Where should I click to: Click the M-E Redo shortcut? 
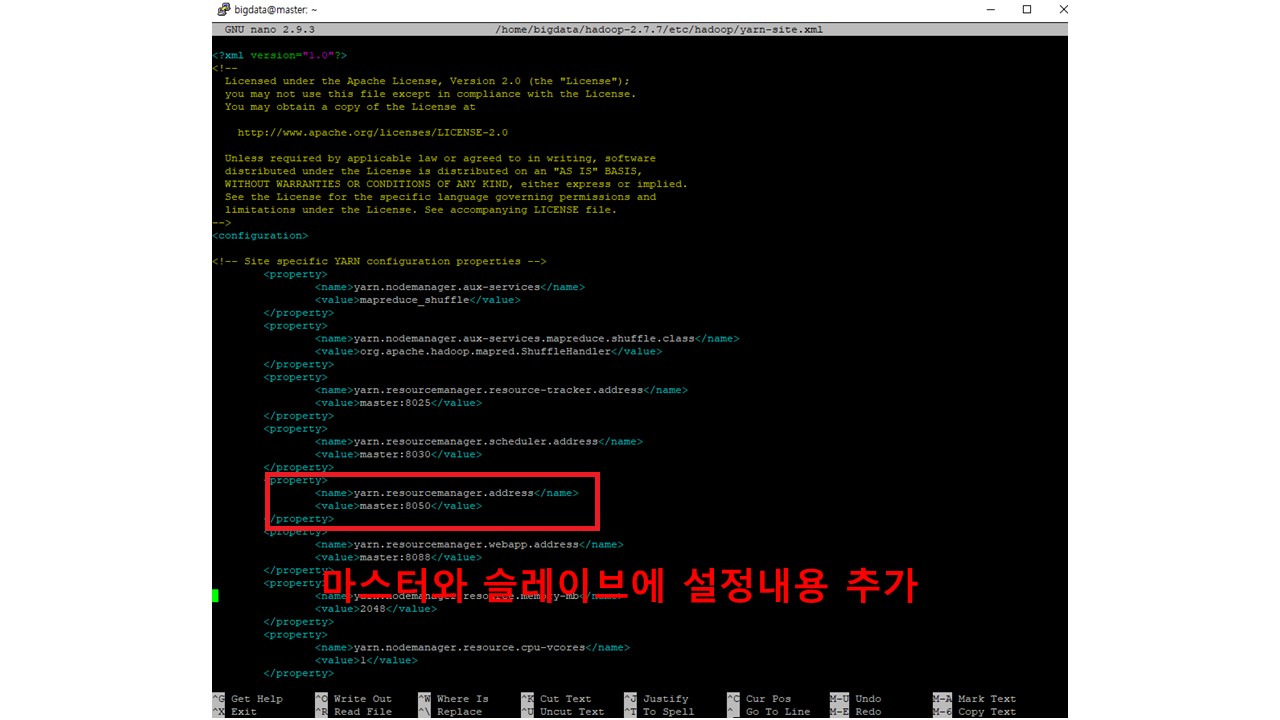pos(856,712)
